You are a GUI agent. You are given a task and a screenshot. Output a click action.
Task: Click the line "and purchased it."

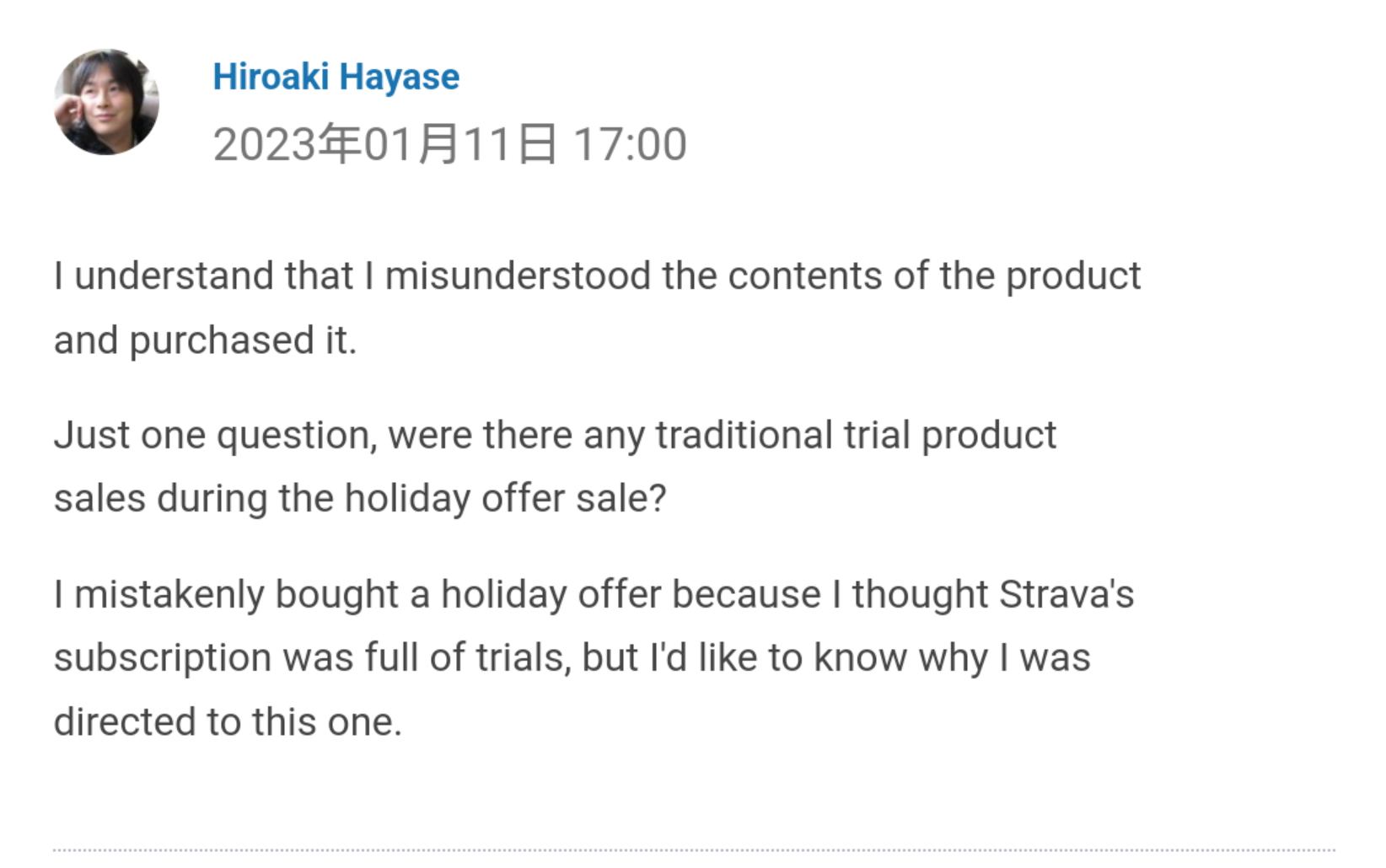(205, 340)
